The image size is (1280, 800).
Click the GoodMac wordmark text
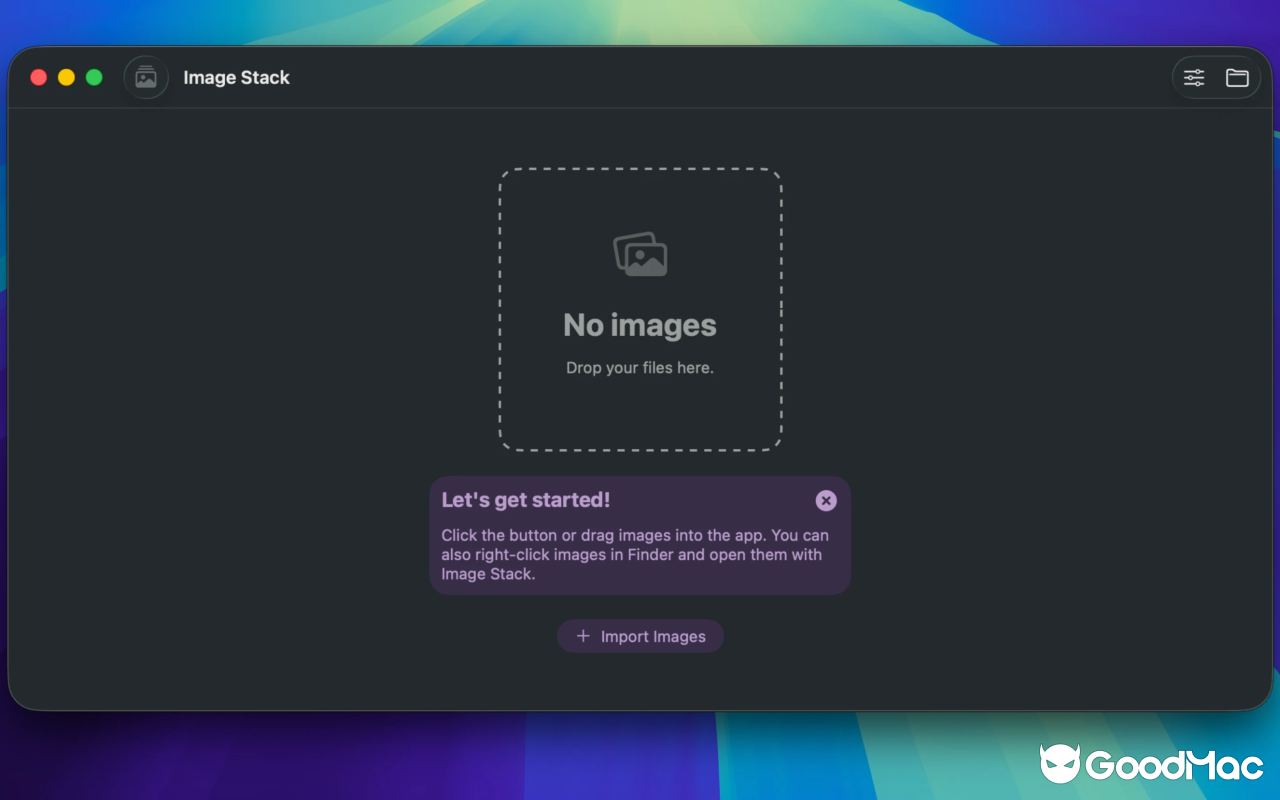tap(1173, 766)
